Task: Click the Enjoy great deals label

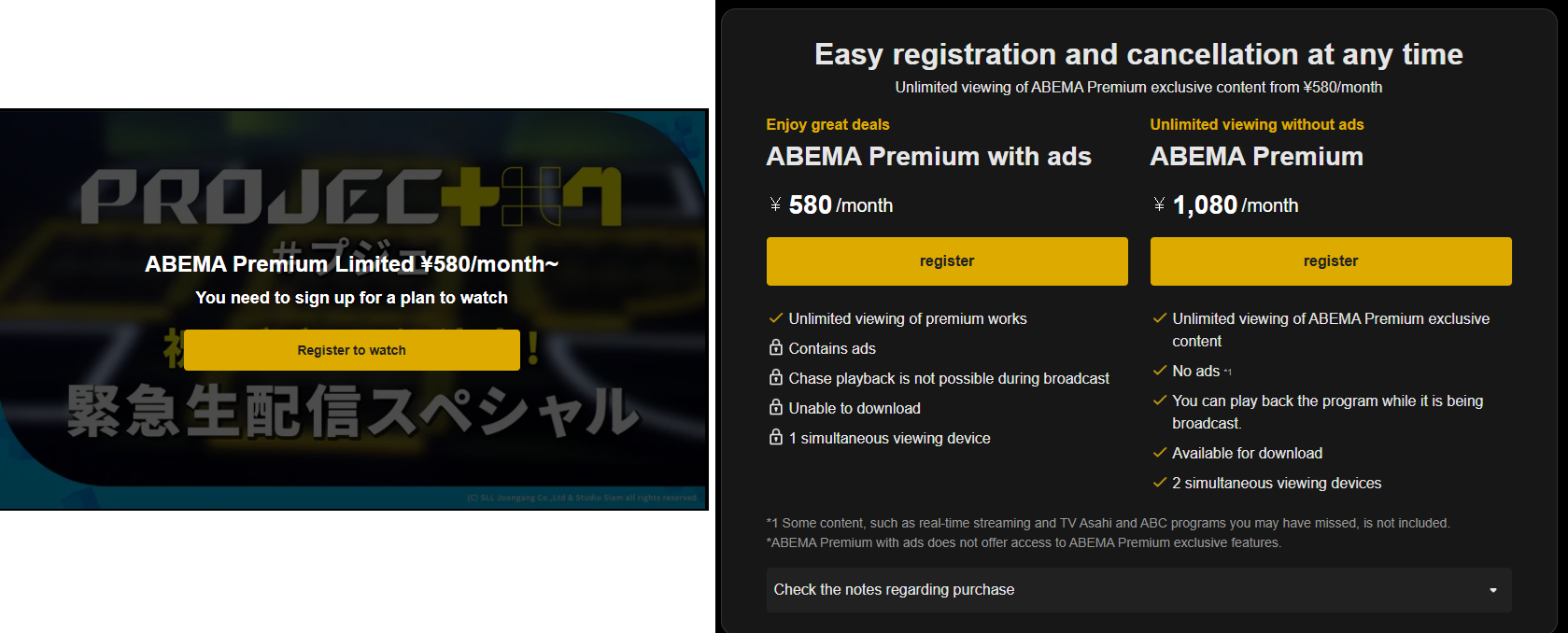Action: [827, 125]
